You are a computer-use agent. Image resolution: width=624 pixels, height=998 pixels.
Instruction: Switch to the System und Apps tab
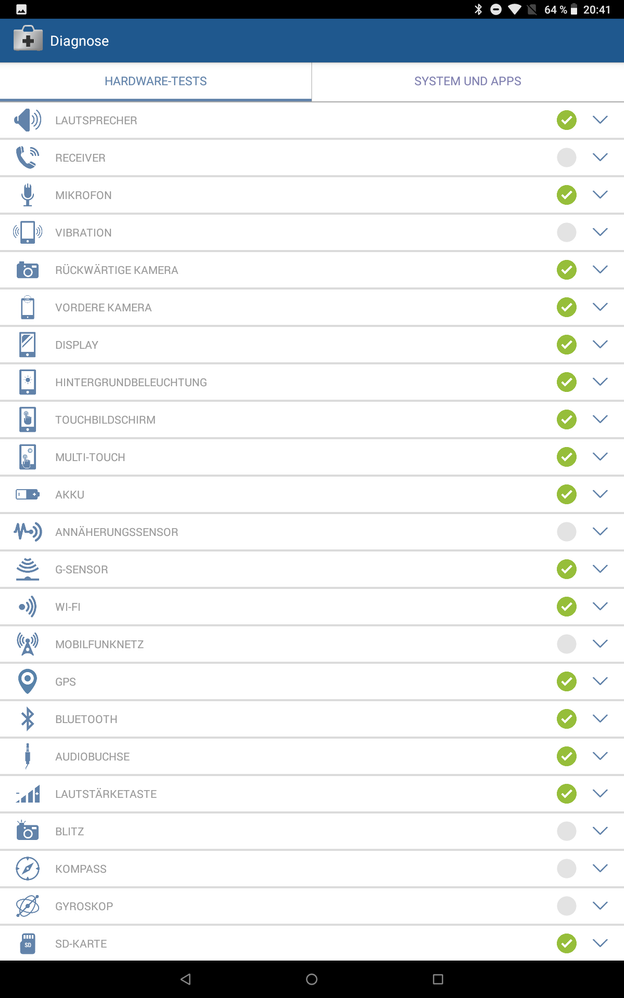click(x=468, y=81)
